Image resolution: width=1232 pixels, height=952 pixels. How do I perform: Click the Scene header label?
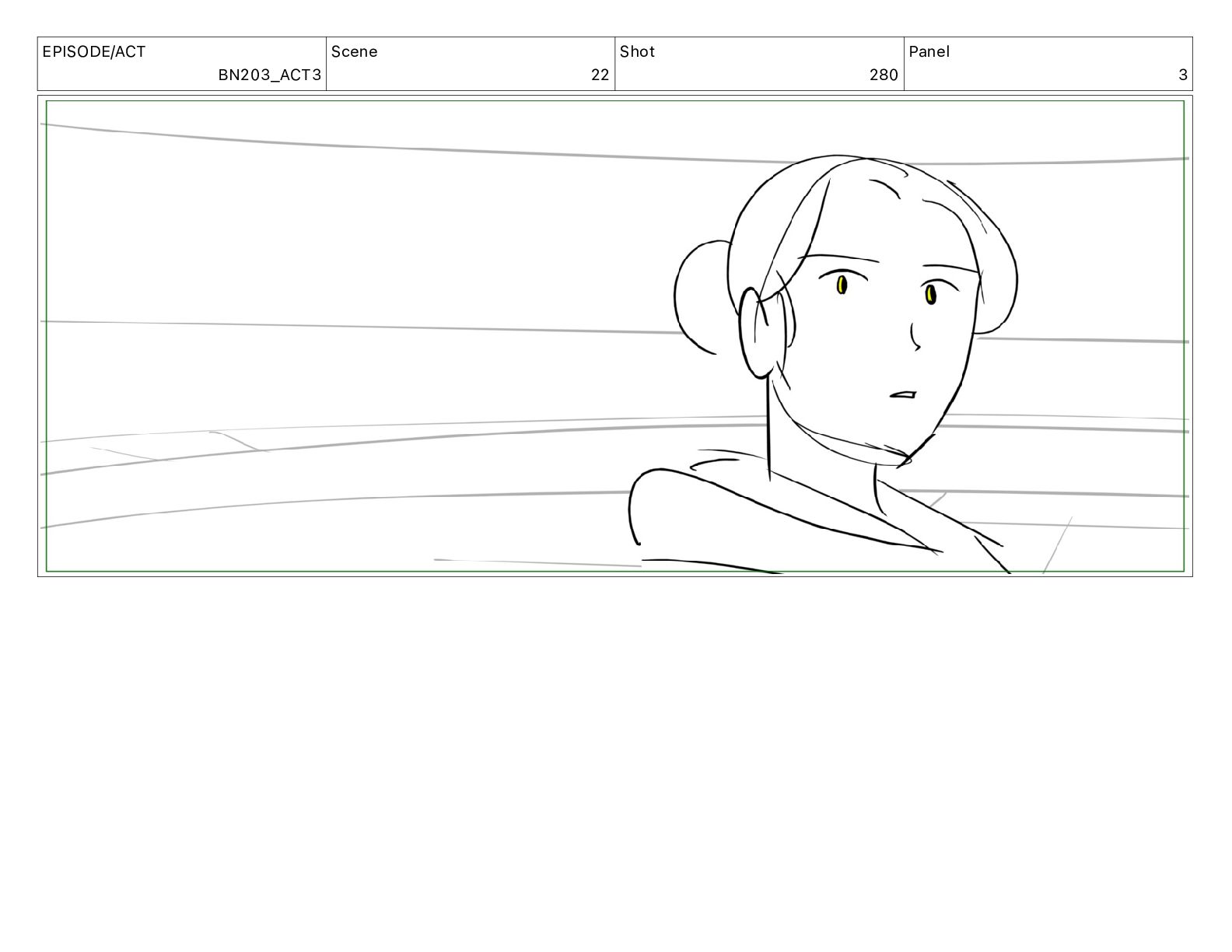(355, 52)
